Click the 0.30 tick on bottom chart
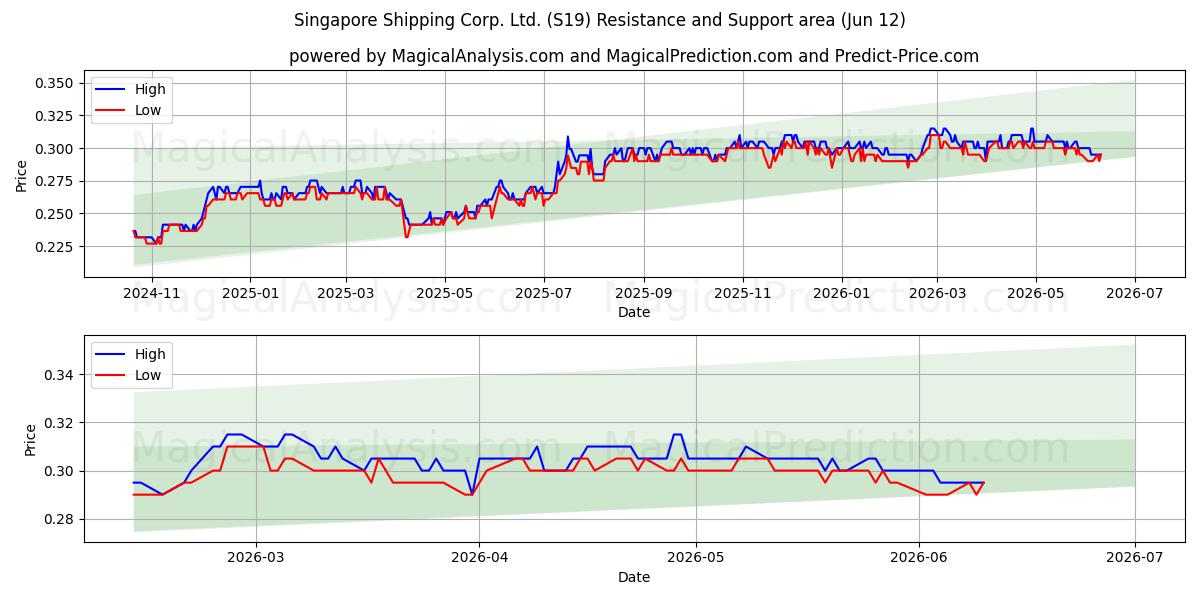1200x600 pixels. click(x=60, y=471)
